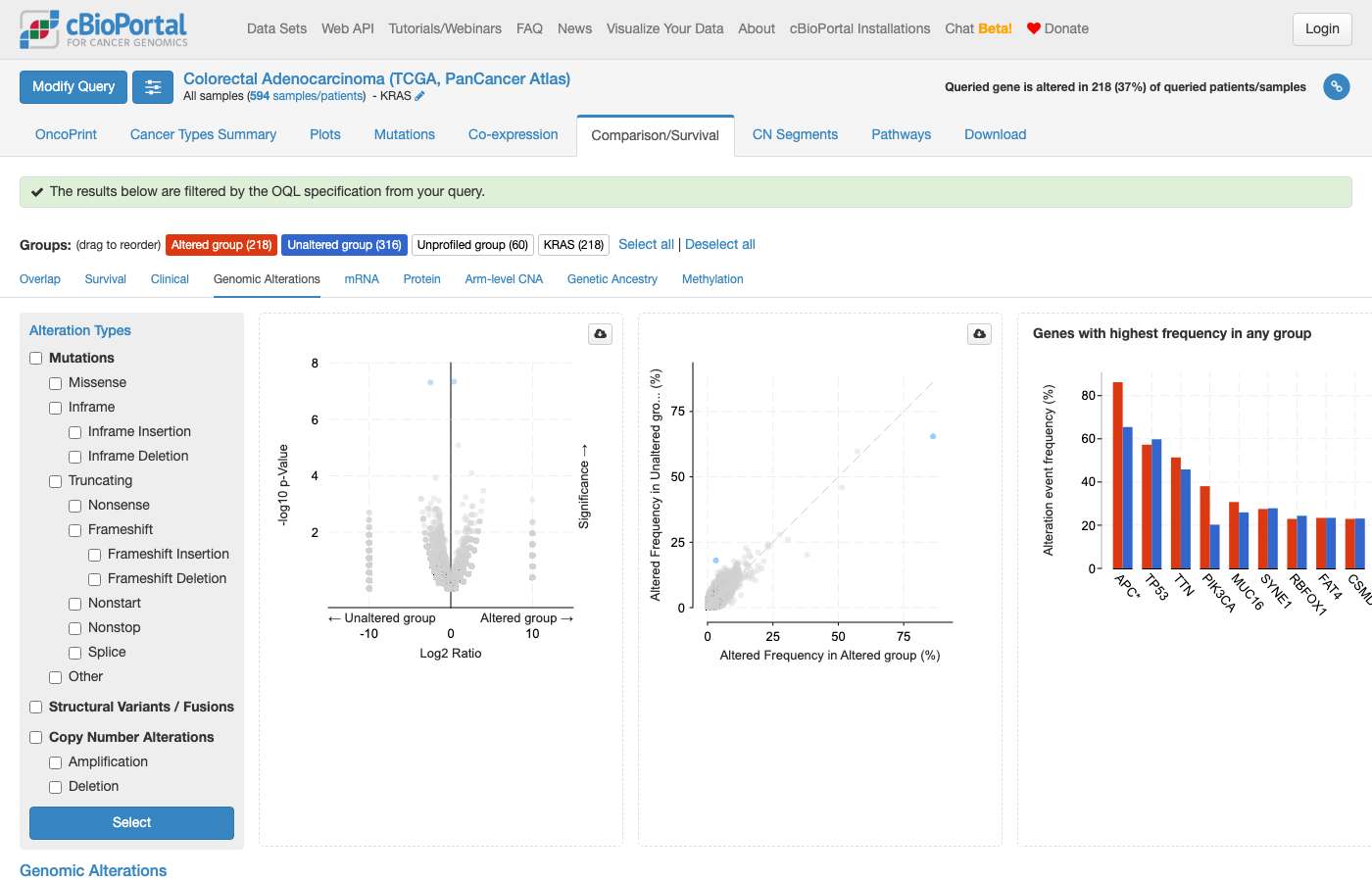Check the Nonsense checkbox
1372x882 pixels.
pos(75,506)
